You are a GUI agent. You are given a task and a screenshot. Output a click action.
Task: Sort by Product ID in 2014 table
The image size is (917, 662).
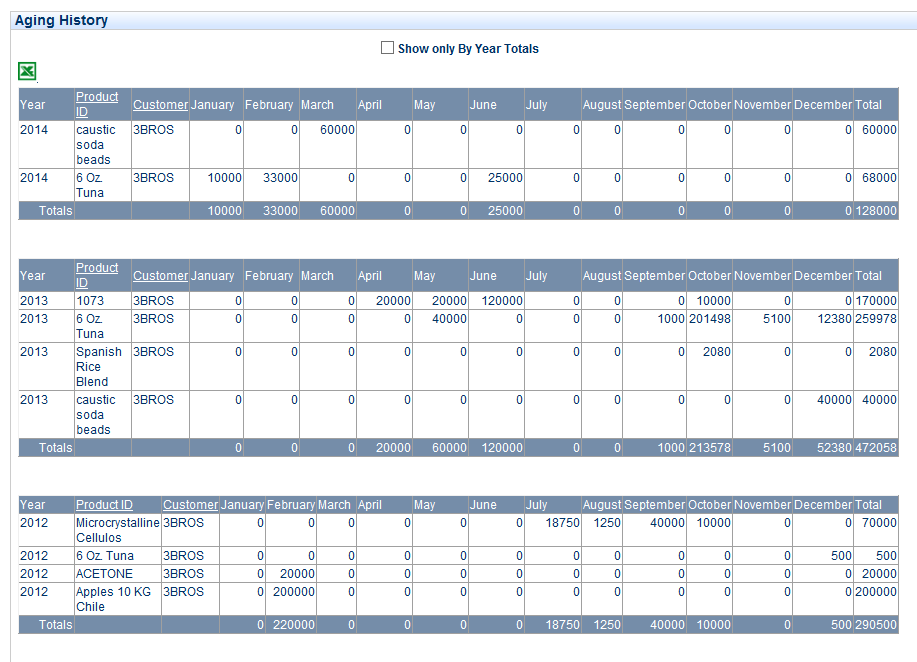click(x=97, y=104)
